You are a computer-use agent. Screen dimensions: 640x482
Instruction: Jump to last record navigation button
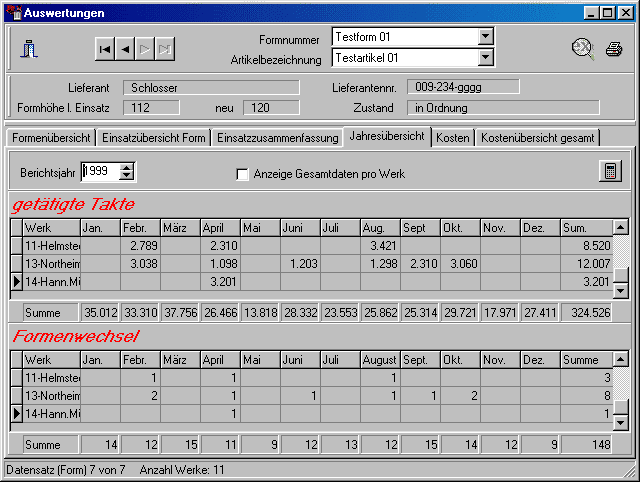point(165,48)
